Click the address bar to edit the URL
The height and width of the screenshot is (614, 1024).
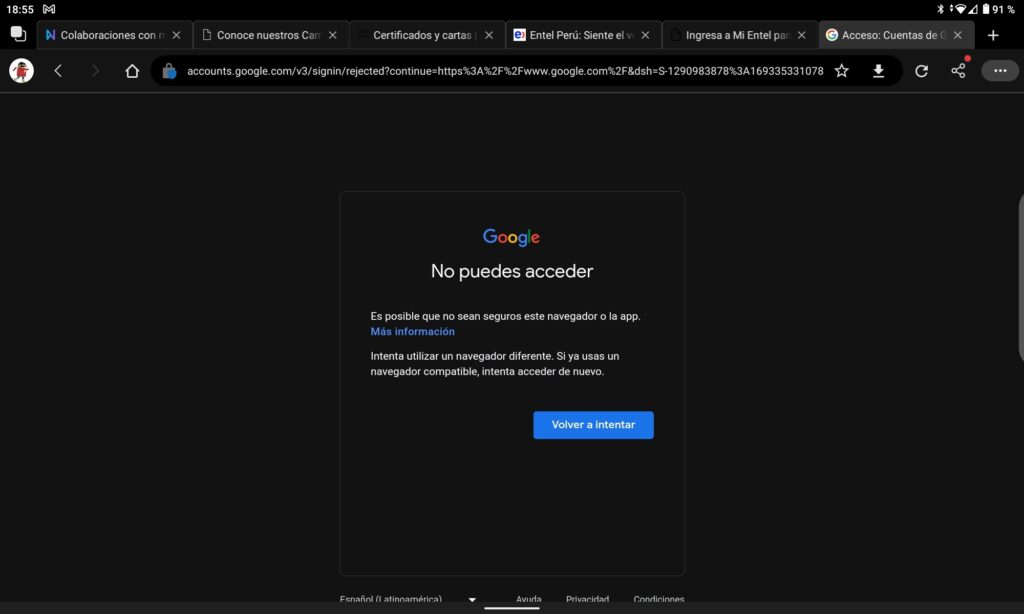[x=500, y=70]
